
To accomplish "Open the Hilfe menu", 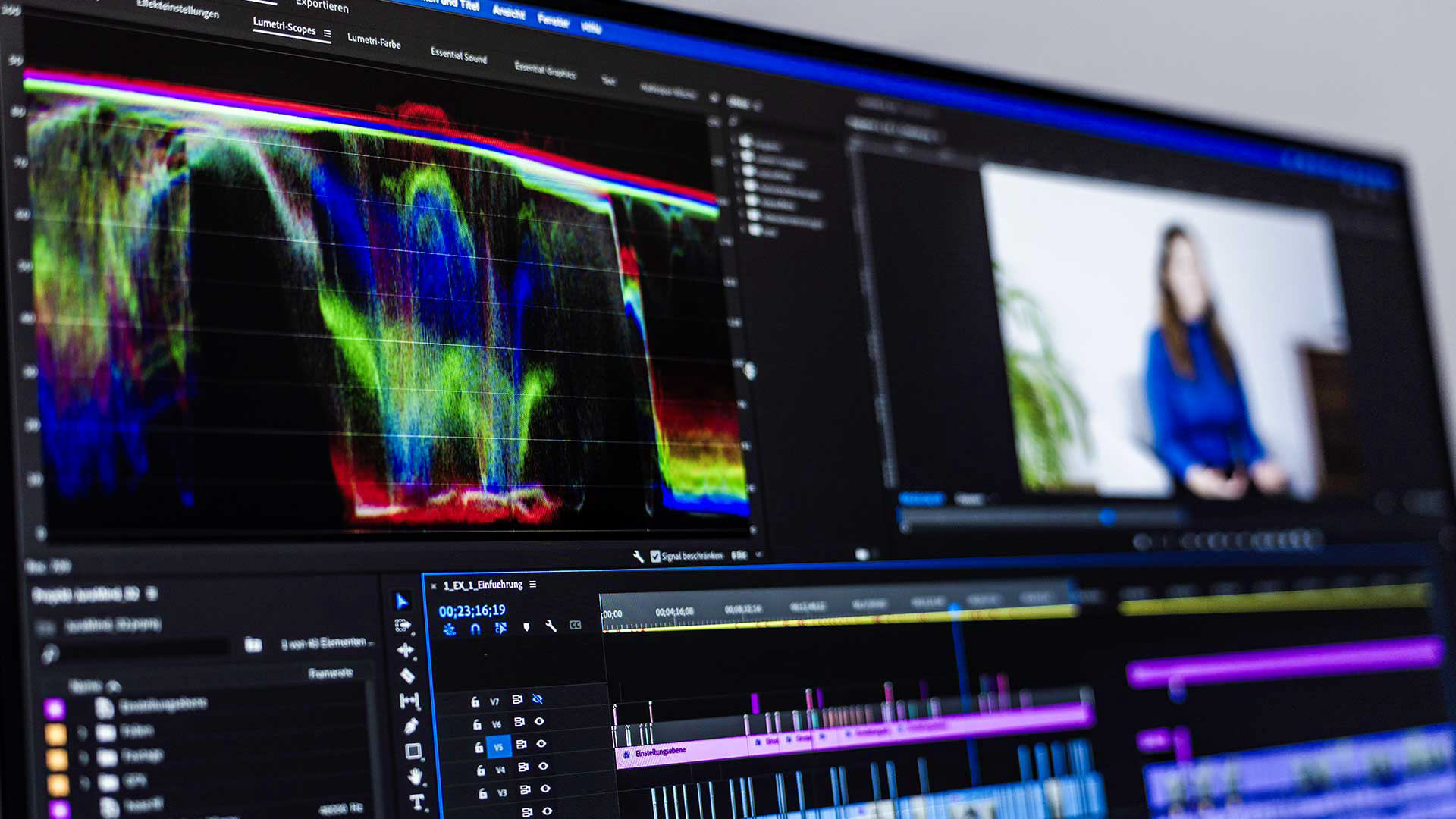I will click(x=591, y=27).
